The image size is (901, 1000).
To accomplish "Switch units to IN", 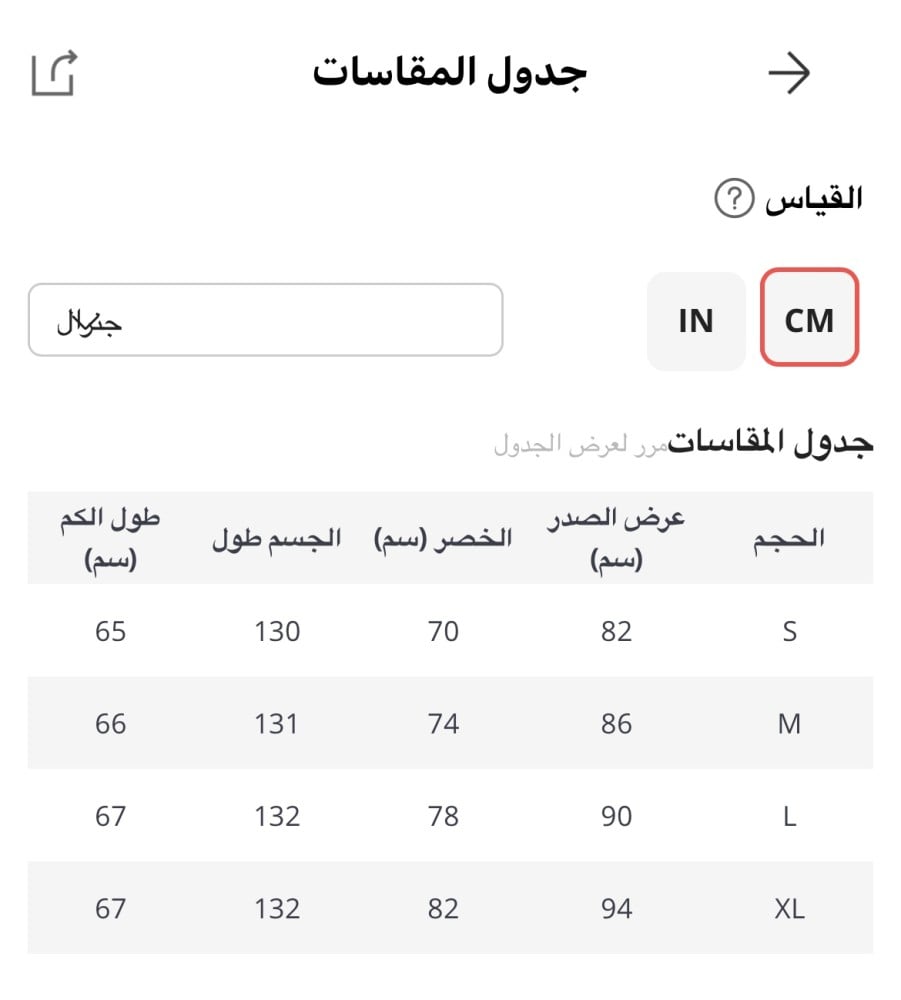I will (x=696, y=320).
